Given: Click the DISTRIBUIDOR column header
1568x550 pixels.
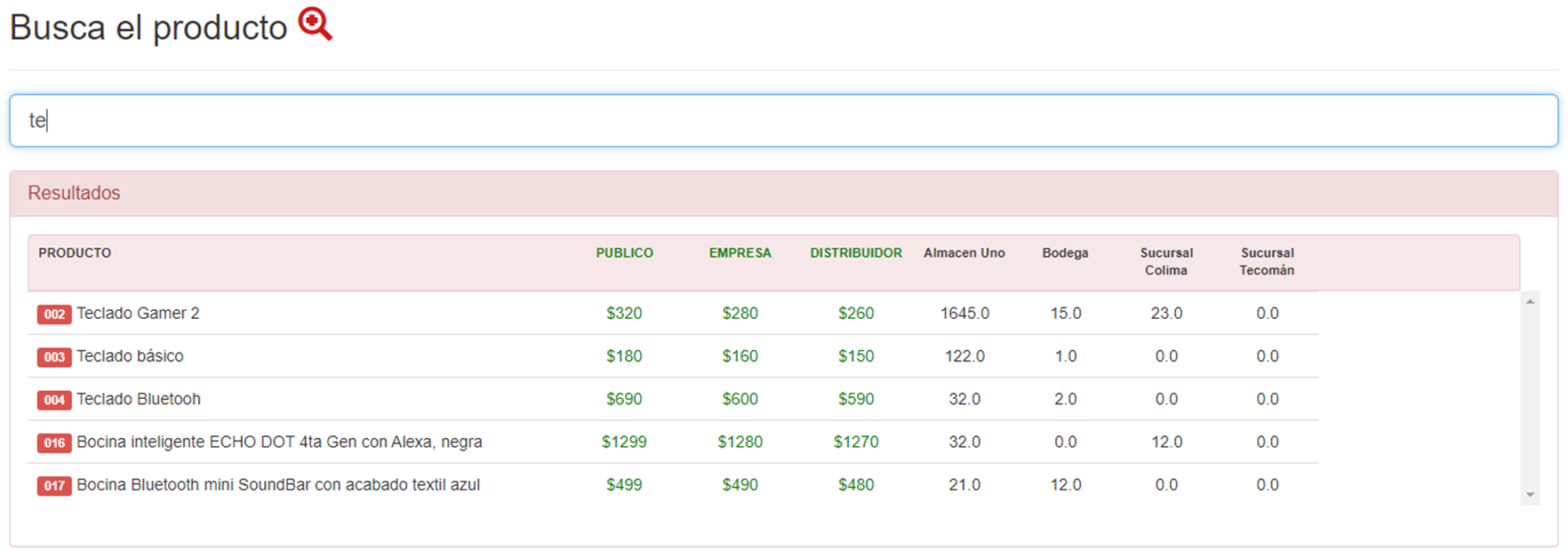Looking at the screenshot, I should (x=855, y=253).
